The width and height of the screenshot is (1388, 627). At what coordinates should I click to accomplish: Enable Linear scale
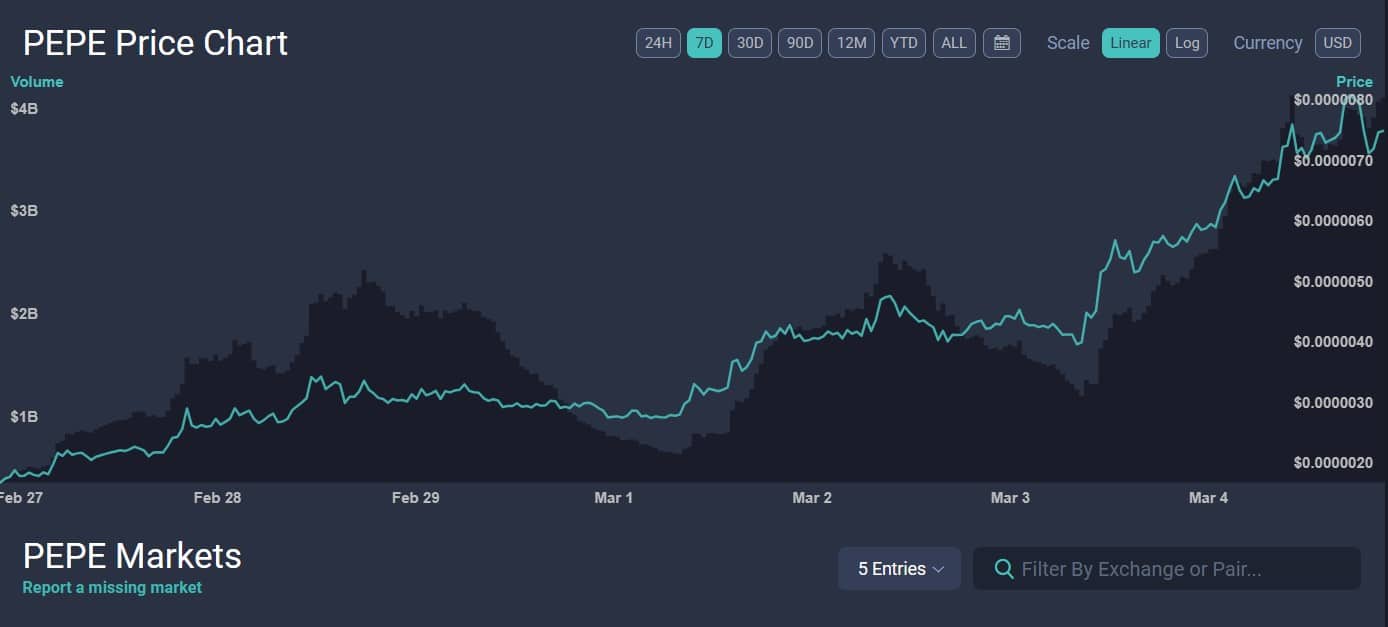click(x=1130, y=43)
